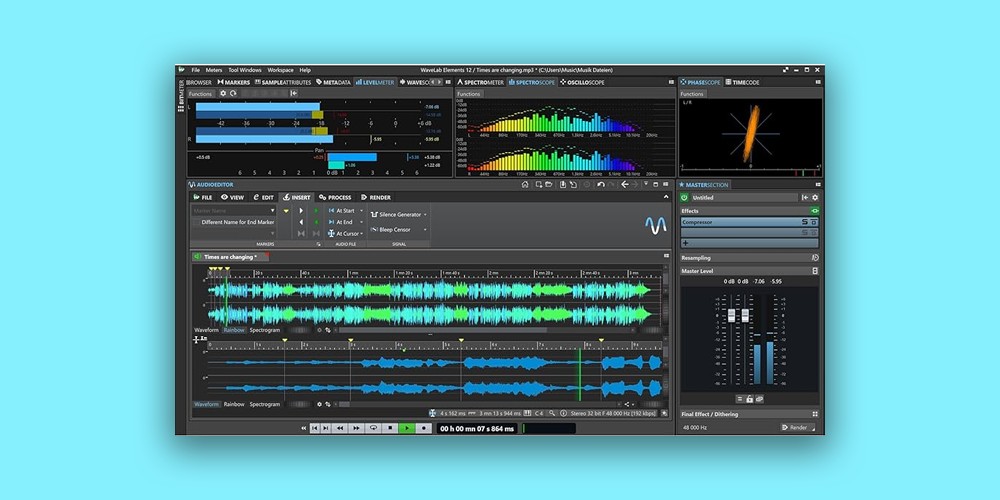Switch to the Process tab
This screenshot has height=500, width=1000.
(335, 197)
